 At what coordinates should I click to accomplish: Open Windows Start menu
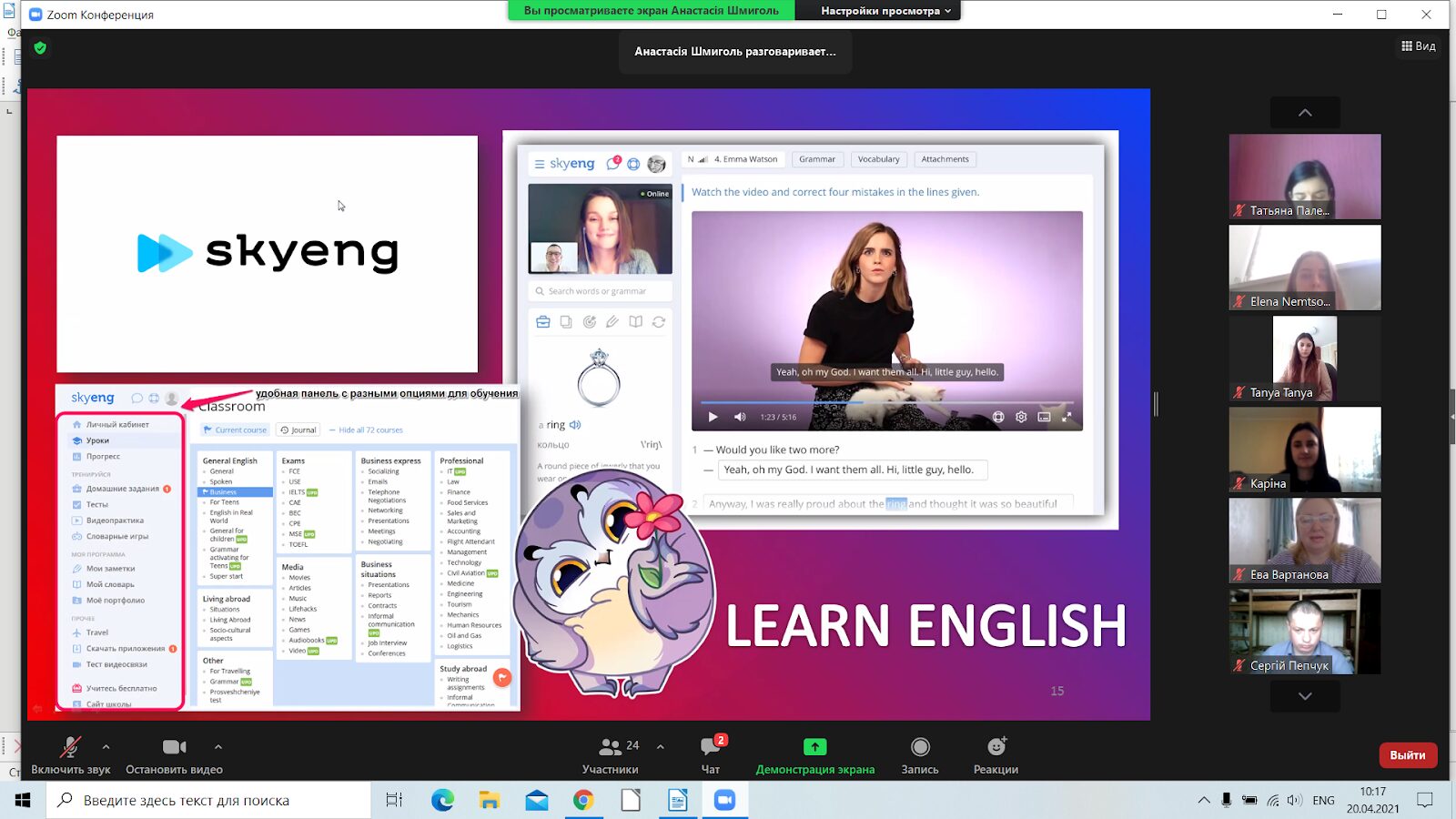[x=23, y=800]
